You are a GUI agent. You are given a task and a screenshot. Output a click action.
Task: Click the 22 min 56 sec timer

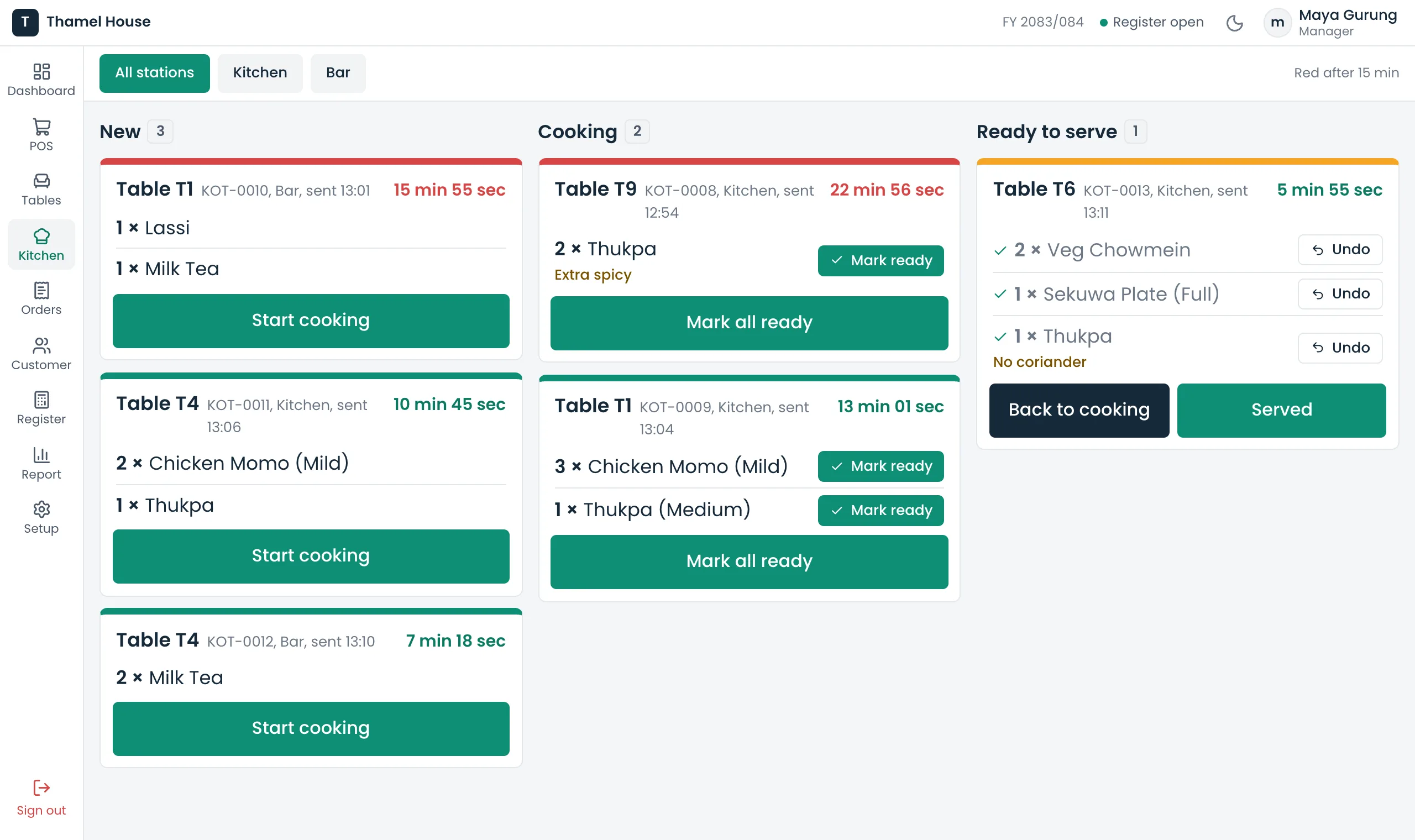[x=887, y=190]
